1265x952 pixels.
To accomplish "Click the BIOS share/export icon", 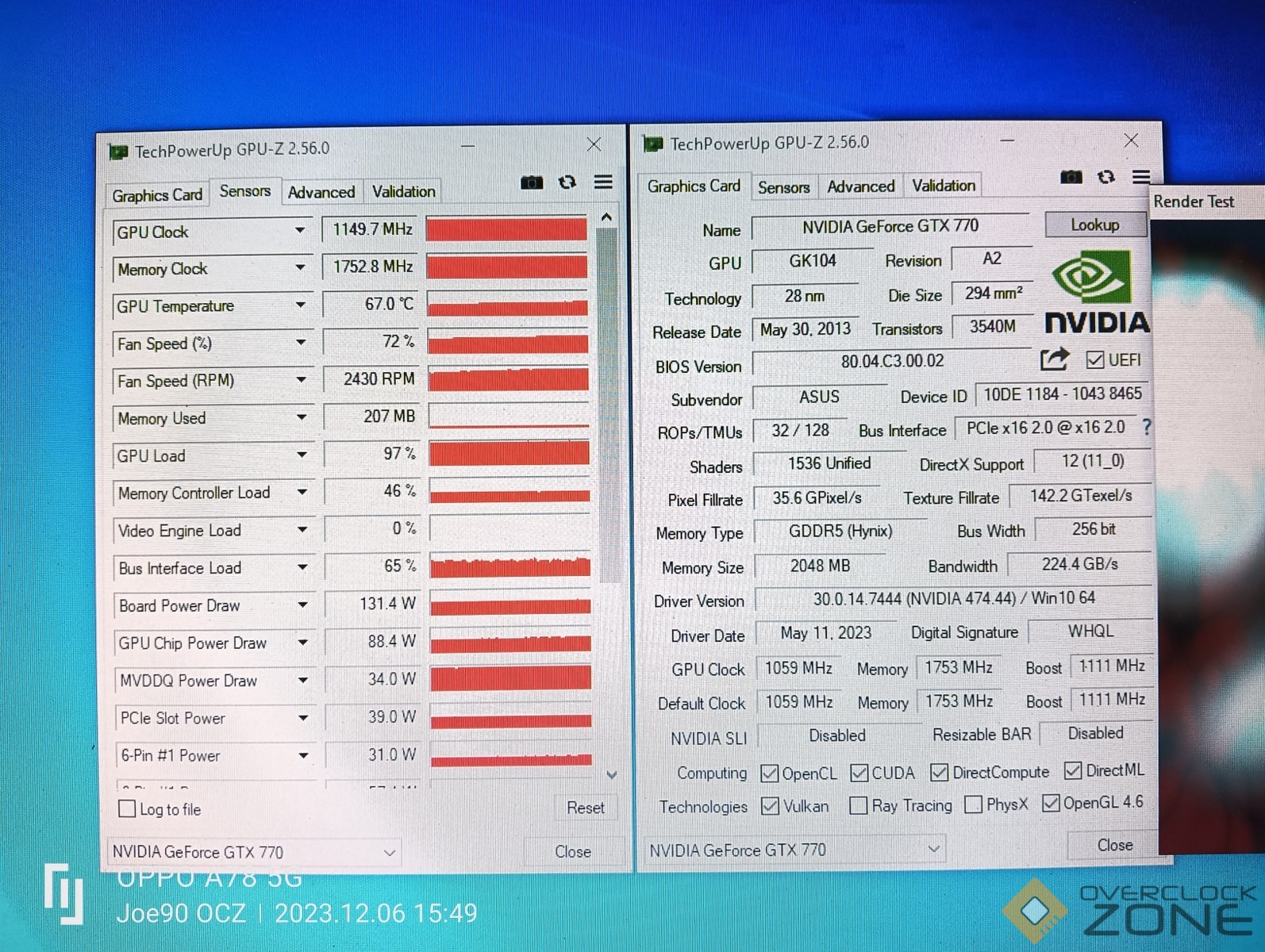I will (1055, 359).
